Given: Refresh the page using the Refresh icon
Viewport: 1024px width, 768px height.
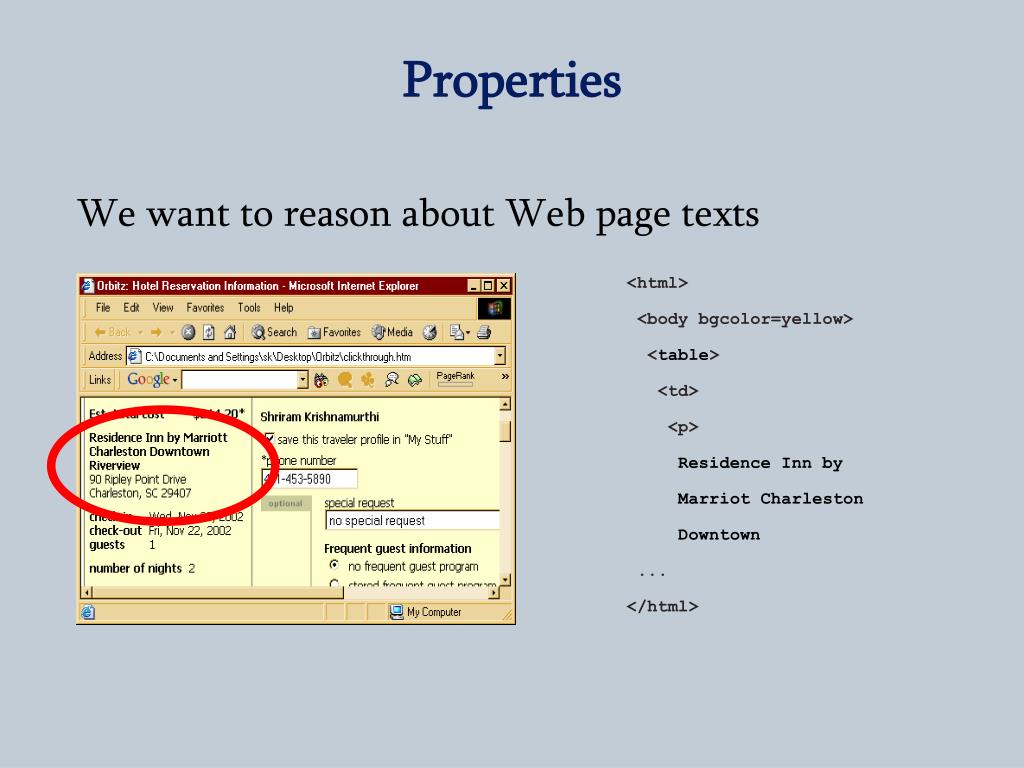Looking at the screenshot, I should coord(209,332).
